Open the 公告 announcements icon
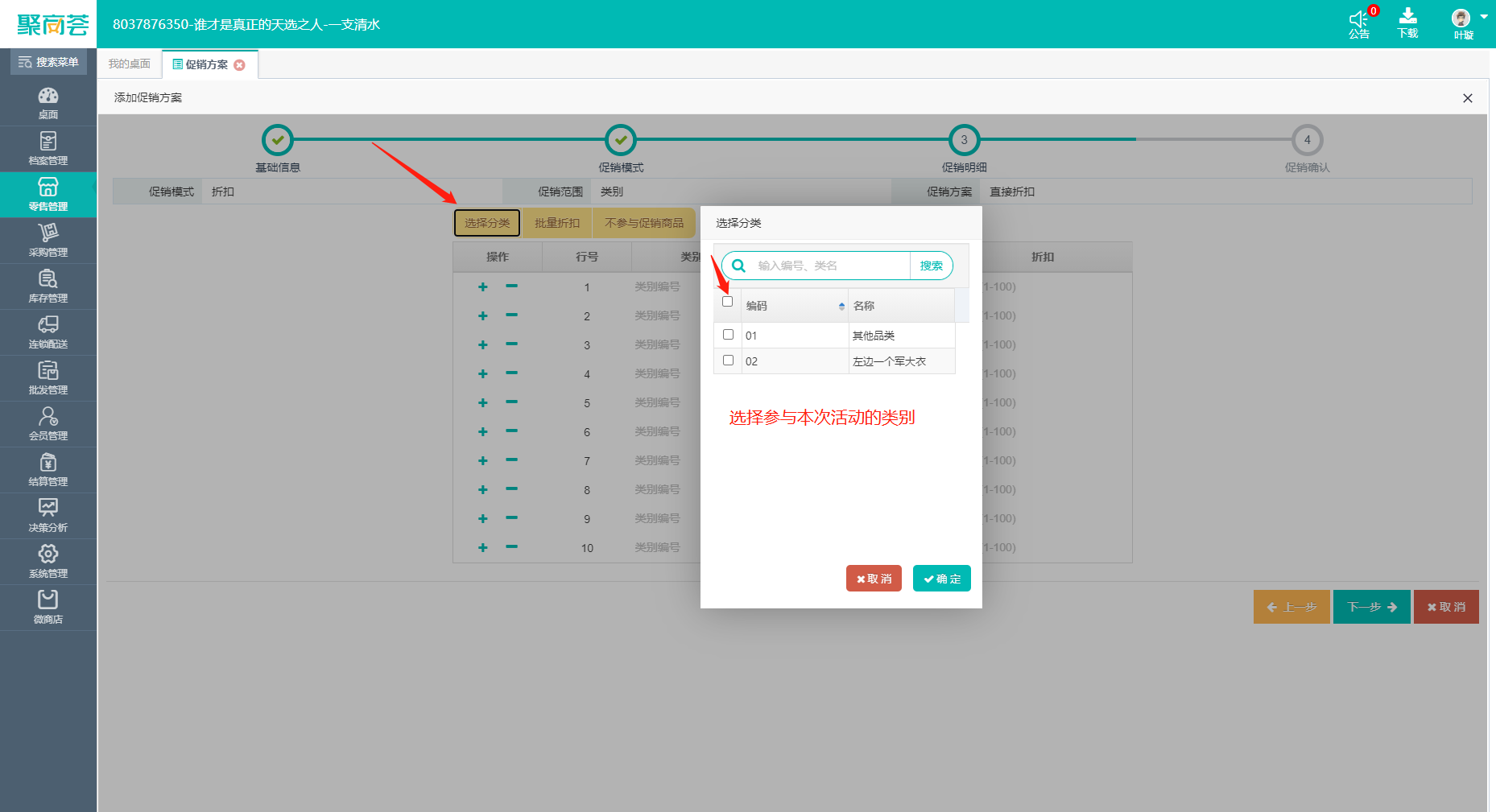This screenshot has height=812, width=1496. [x=1360, y=23]
